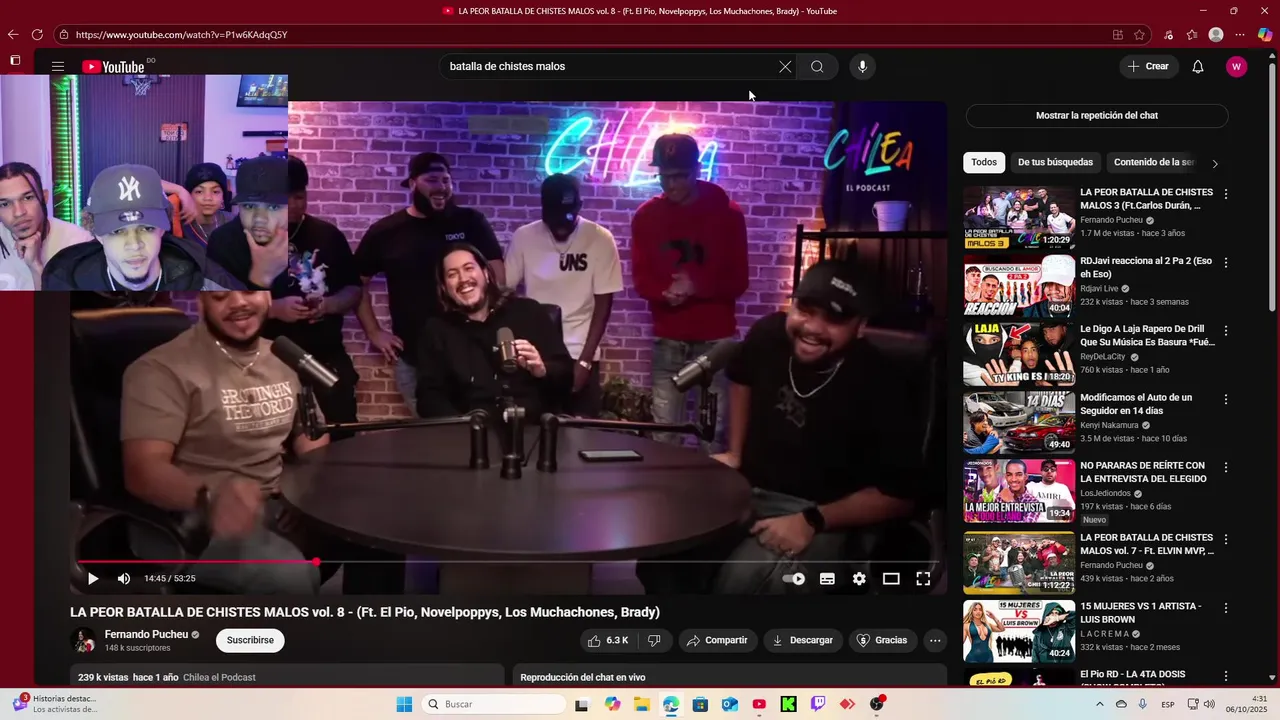Open the browser favorites list icon
This screenshot has height=720, width=1280.
(x=1192, y=35)
